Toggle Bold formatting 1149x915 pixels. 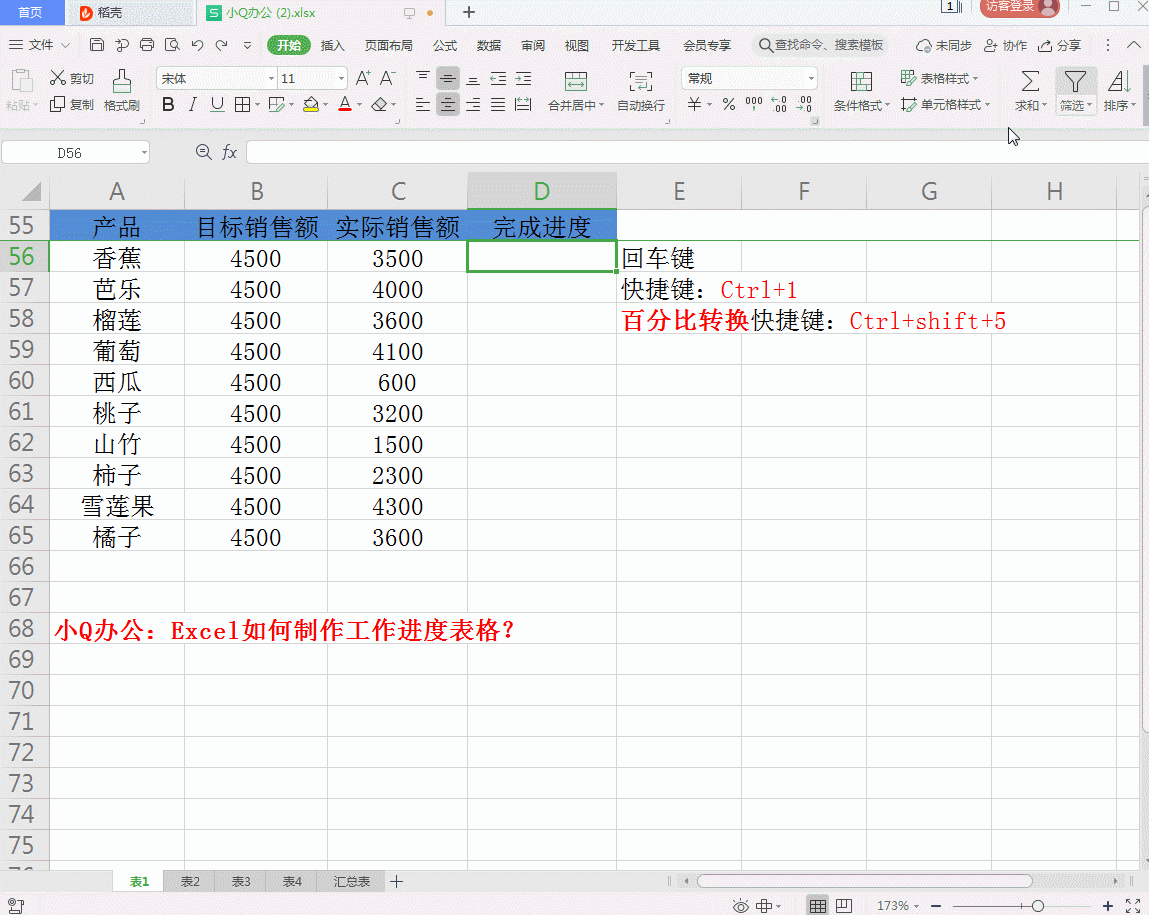[168, 104]
